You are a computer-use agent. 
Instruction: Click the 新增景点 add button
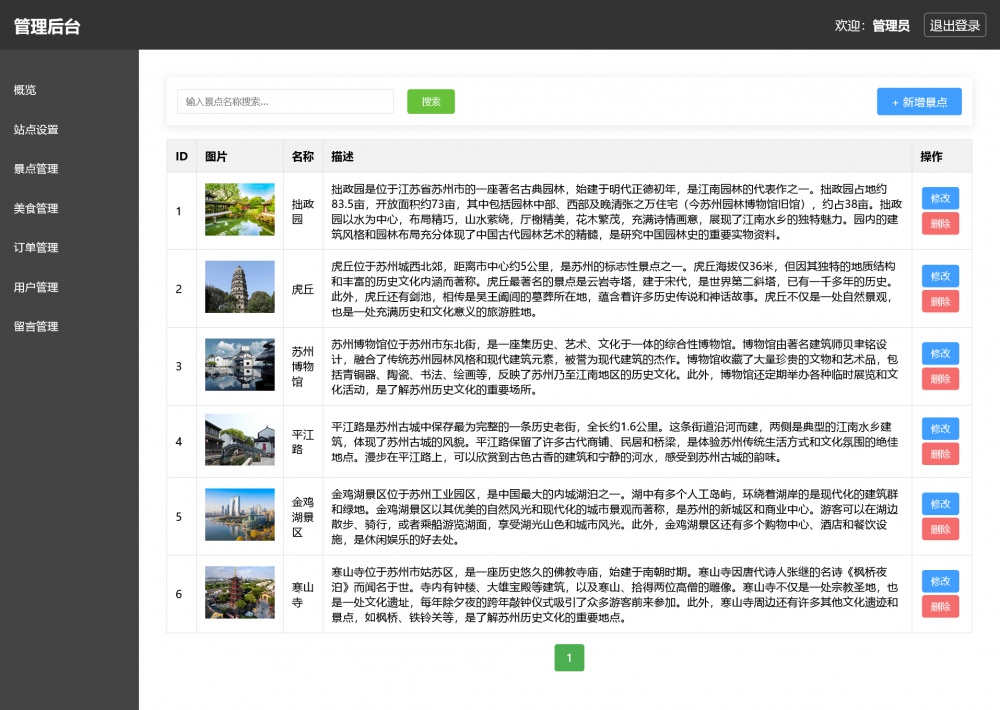[919, 102]
